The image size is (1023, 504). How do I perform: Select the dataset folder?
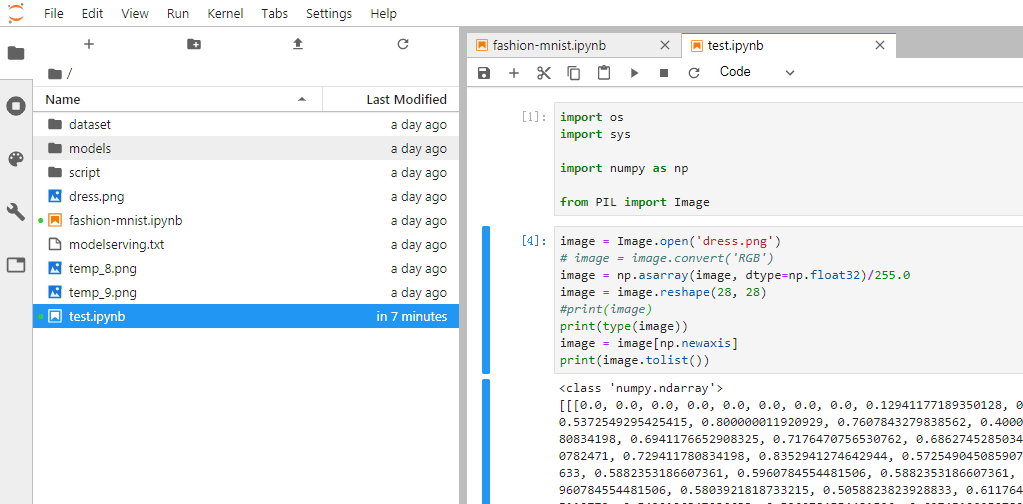click(246, 124)
